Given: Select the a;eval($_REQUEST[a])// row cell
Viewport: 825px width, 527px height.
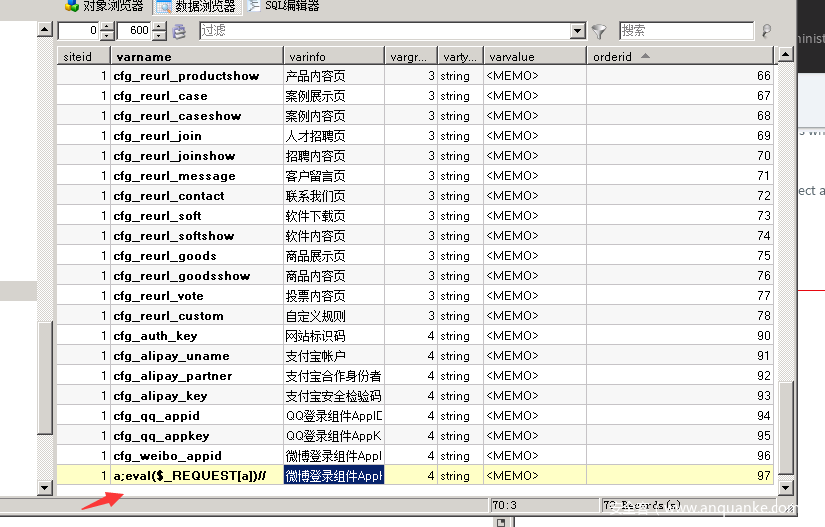Looking at the screenshot, I should 194,476.
